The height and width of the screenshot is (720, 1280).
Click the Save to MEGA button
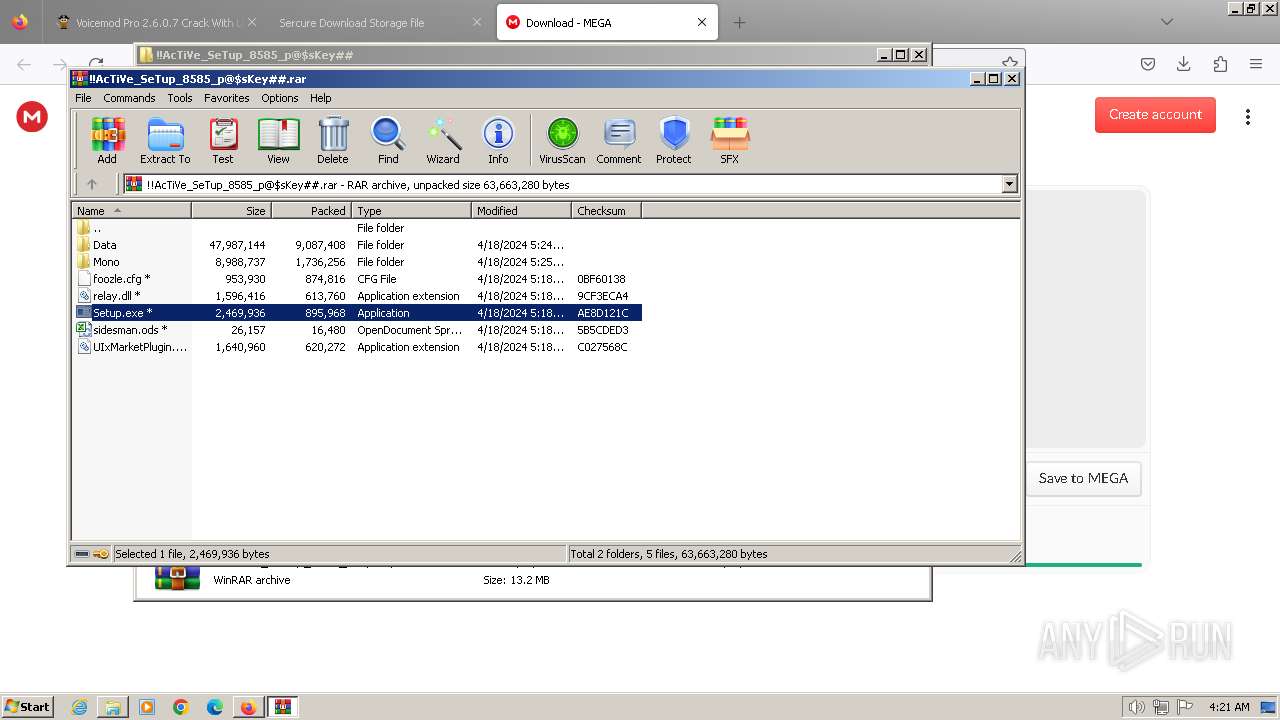click(x=1083, y=478)
